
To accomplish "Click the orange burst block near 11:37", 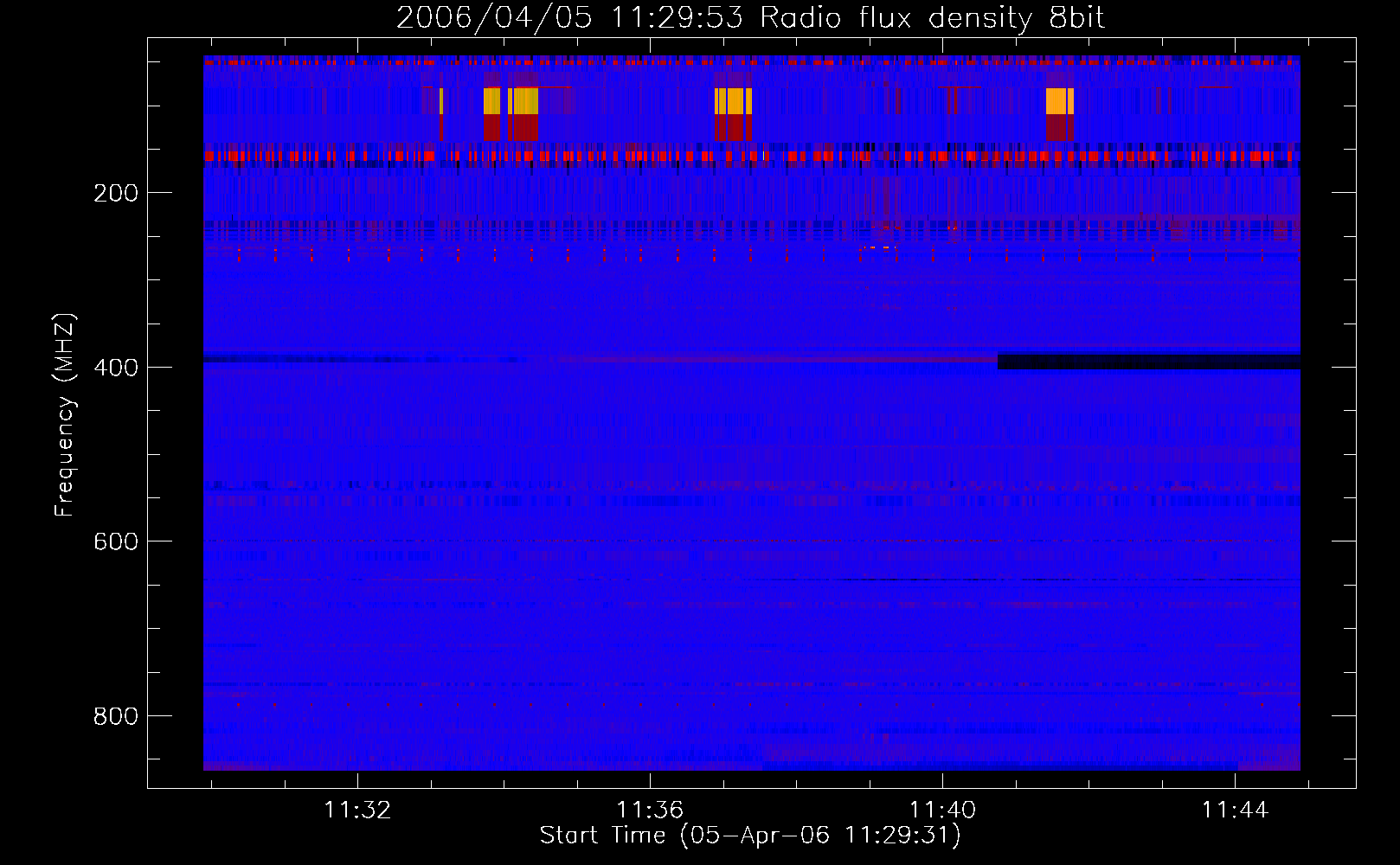I will 733,101.
